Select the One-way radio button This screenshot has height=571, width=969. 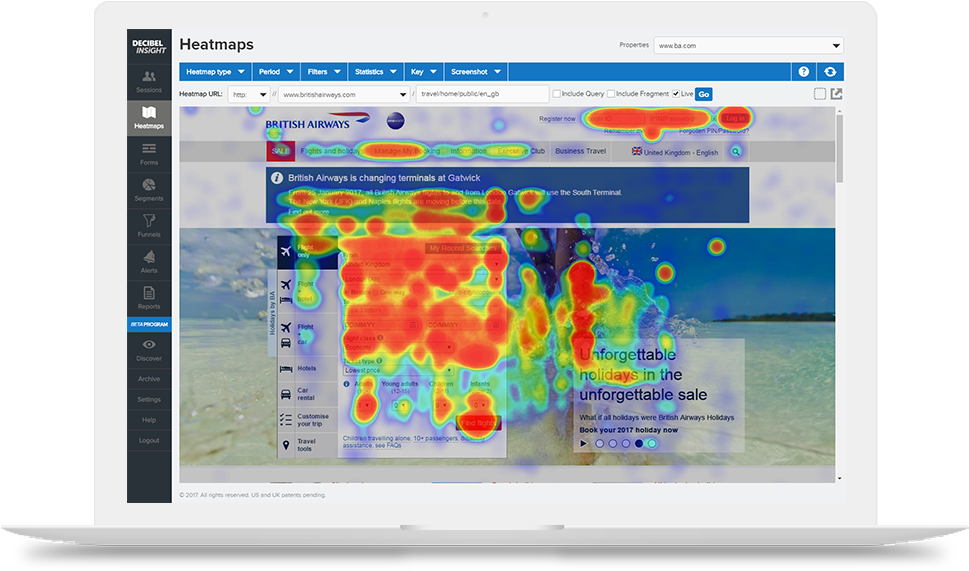tap(376, 293)
